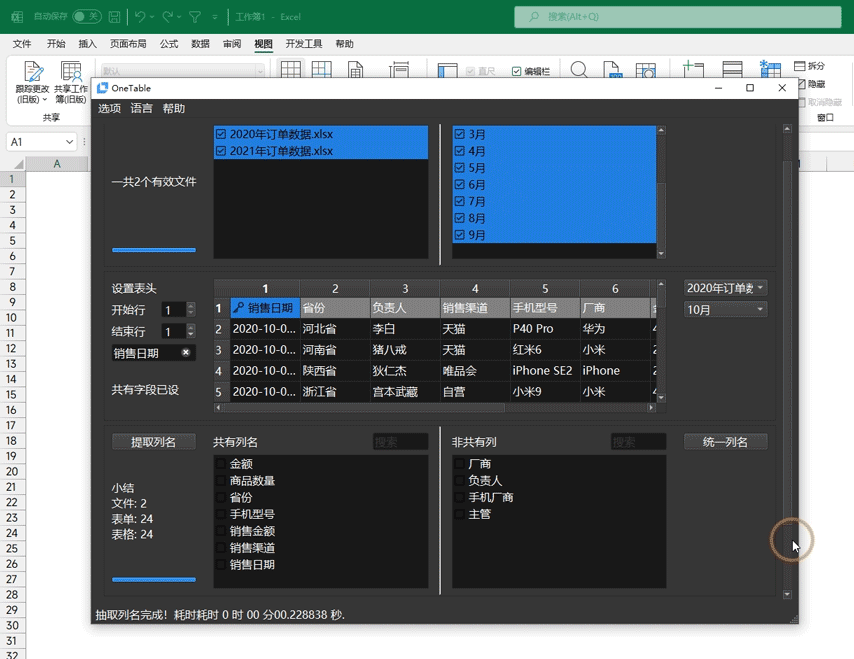This screenshot has width=854, height=659.
Task: Click the filter funnel icon in quick access toolbar
Action: pyautogui.click(x=195, y=17)
